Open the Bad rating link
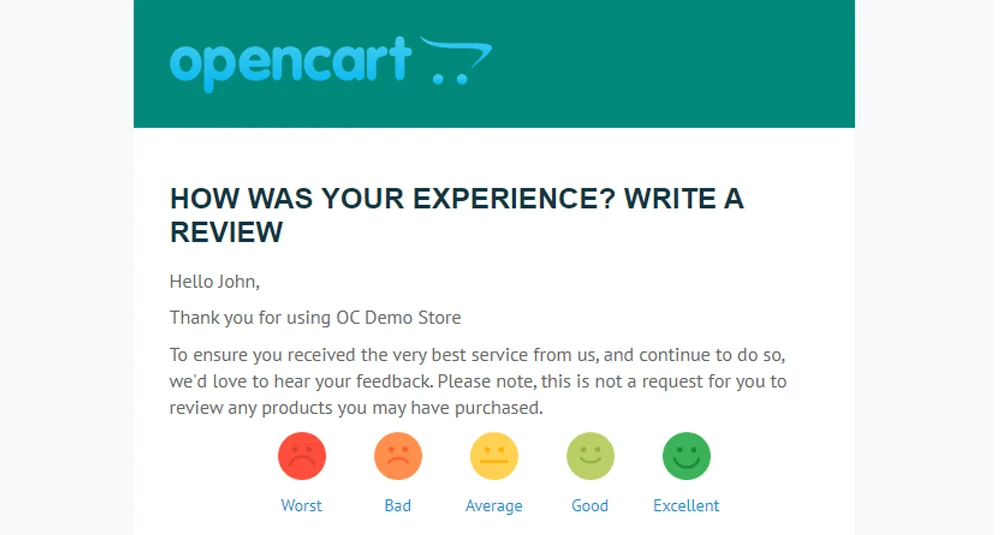This screenshot has height=535, width=1000. tap(398, 506)
